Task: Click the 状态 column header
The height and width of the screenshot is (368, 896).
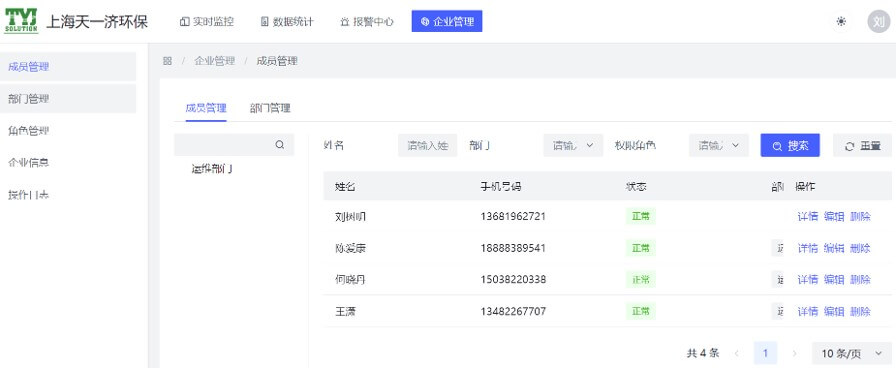Action: coord(636,186)
